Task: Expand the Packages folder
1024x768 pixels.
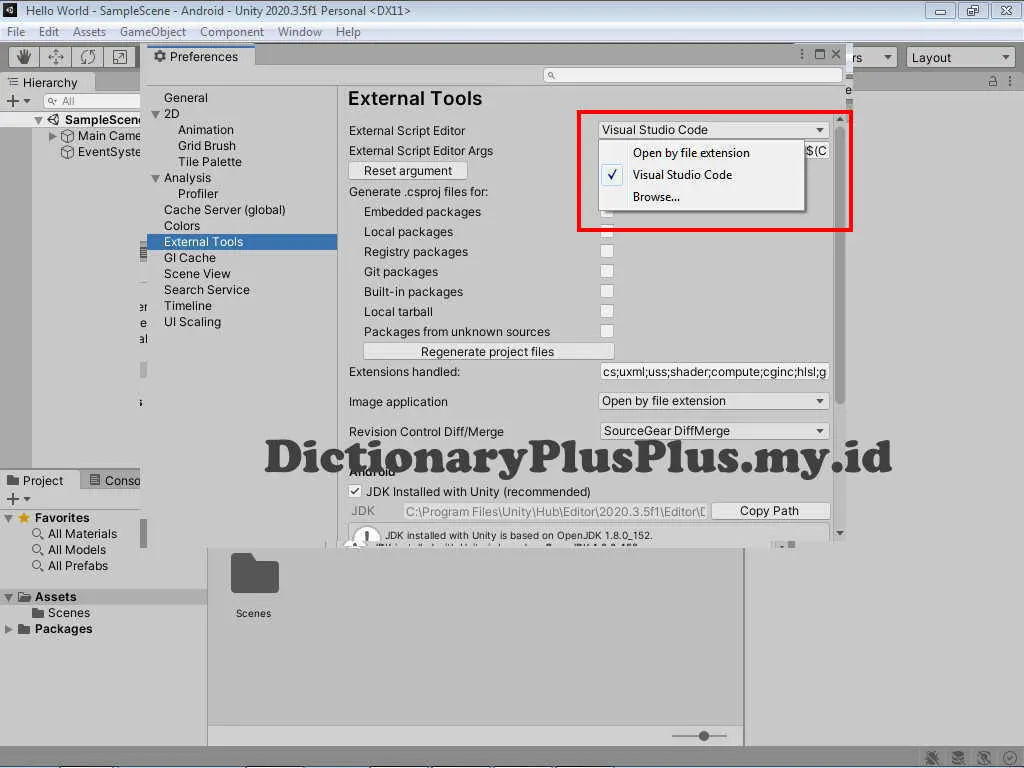Action: pyautogui.click(x=8, y=629)
